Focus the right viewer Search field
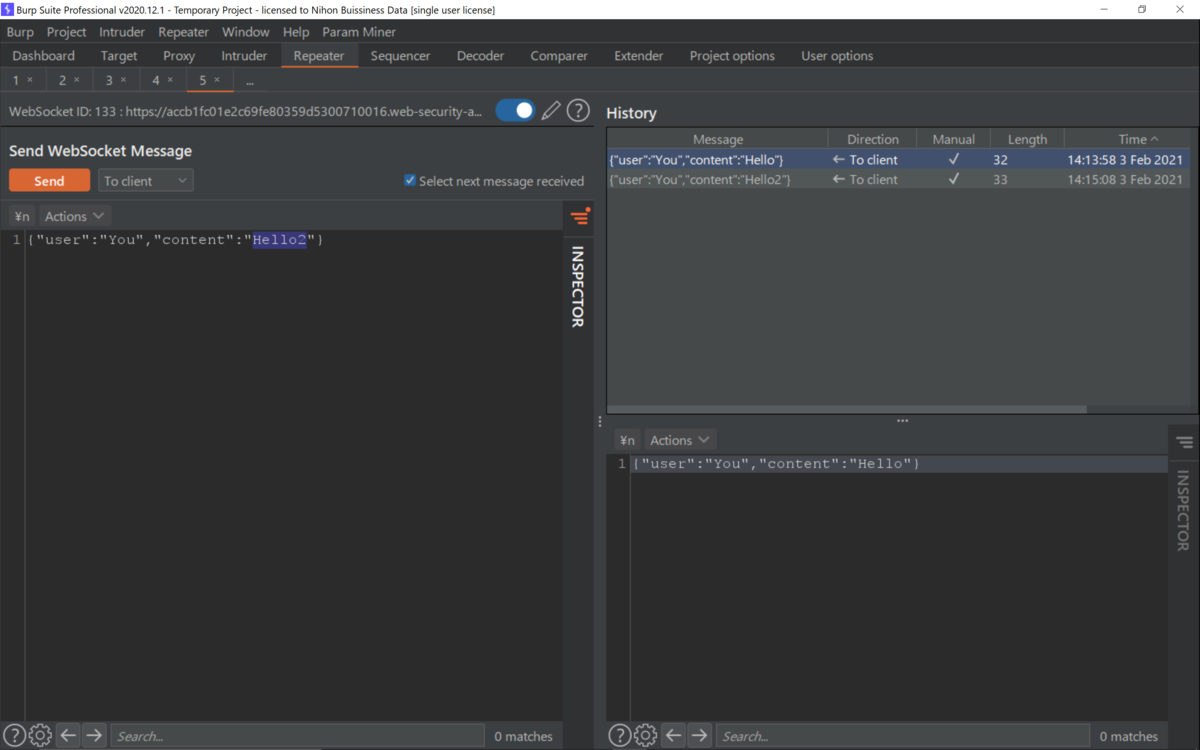Screen dimensions: 1200x750 pyautogui.click(x=903, y=736)
